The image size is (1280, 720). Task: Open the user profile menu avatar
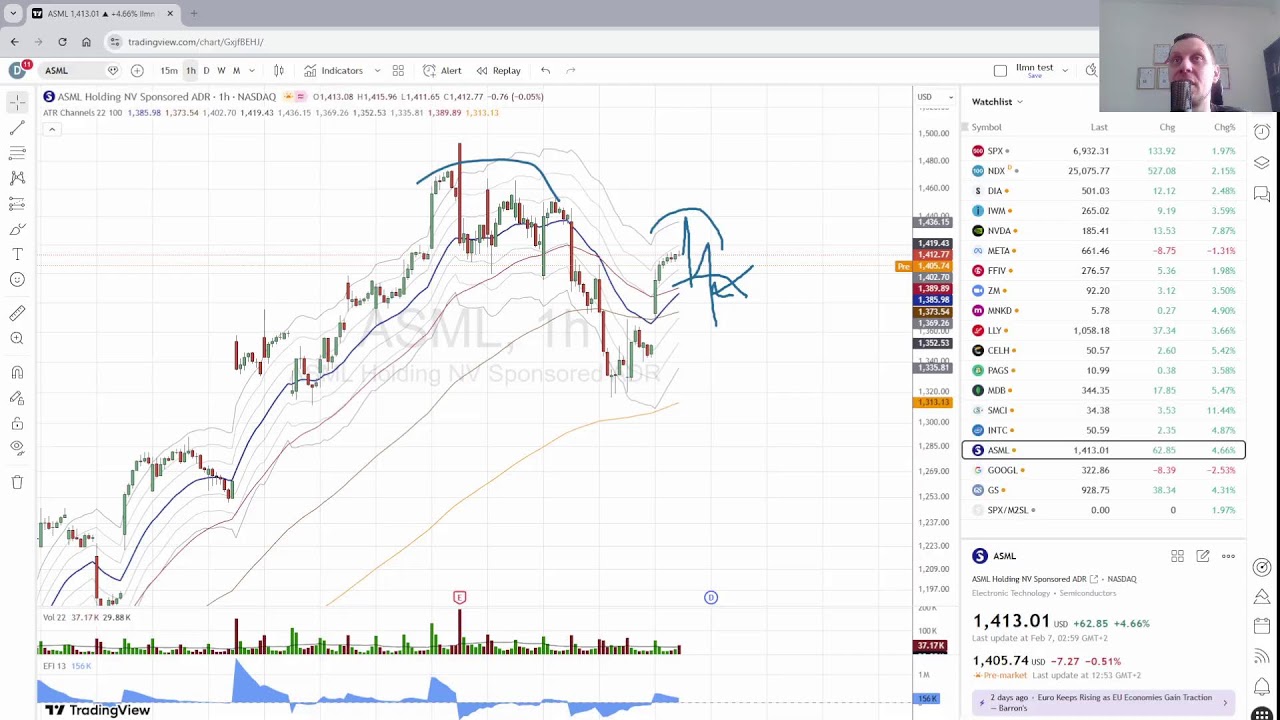pyautogui.click(x=17, y=70)
